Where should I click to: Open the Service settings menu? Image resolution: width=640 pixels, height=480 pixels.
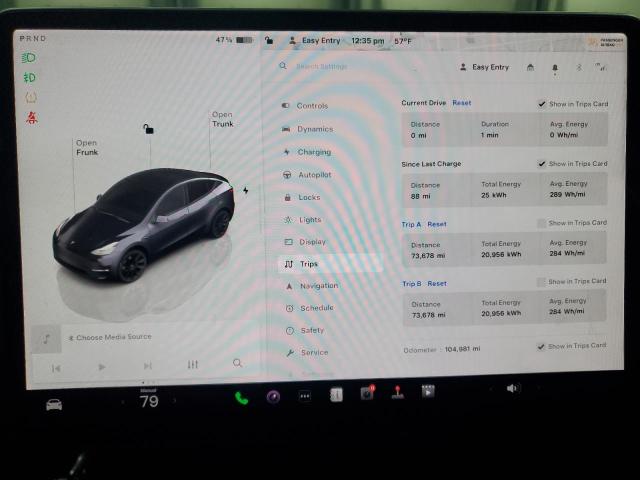pos(307,352)
